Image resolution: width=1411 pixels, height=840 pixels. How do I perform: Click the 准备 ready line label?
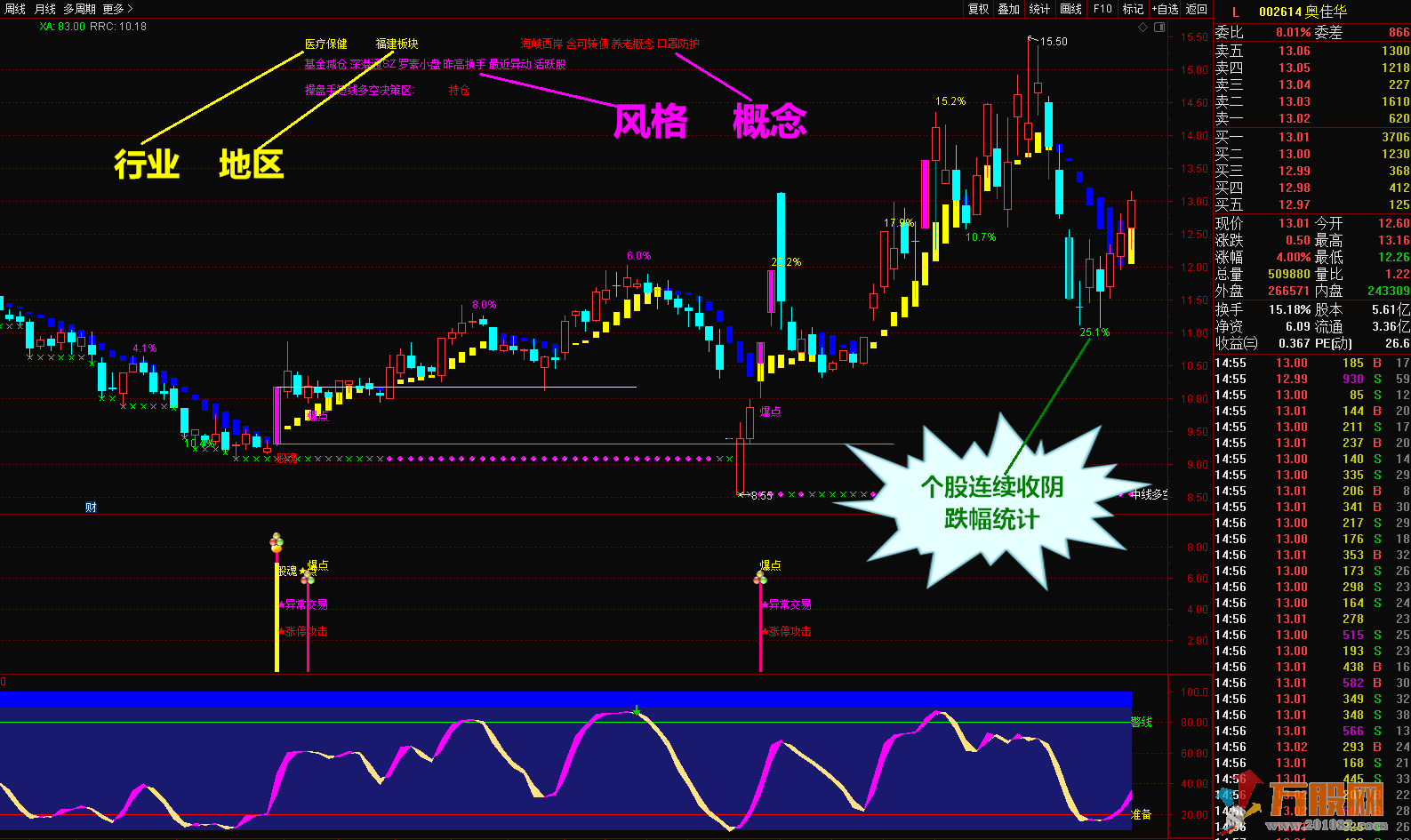(1142, 814)
